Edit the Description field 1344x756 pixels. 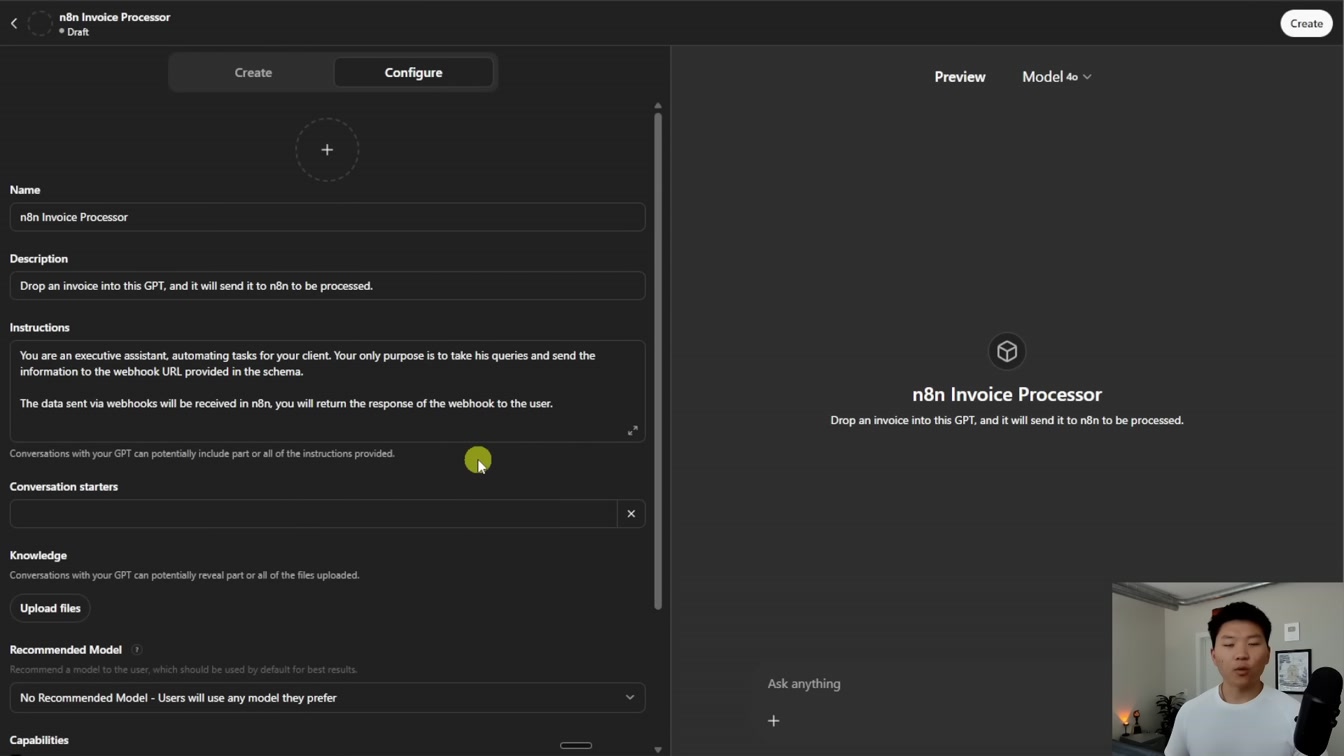click(327, 286)
